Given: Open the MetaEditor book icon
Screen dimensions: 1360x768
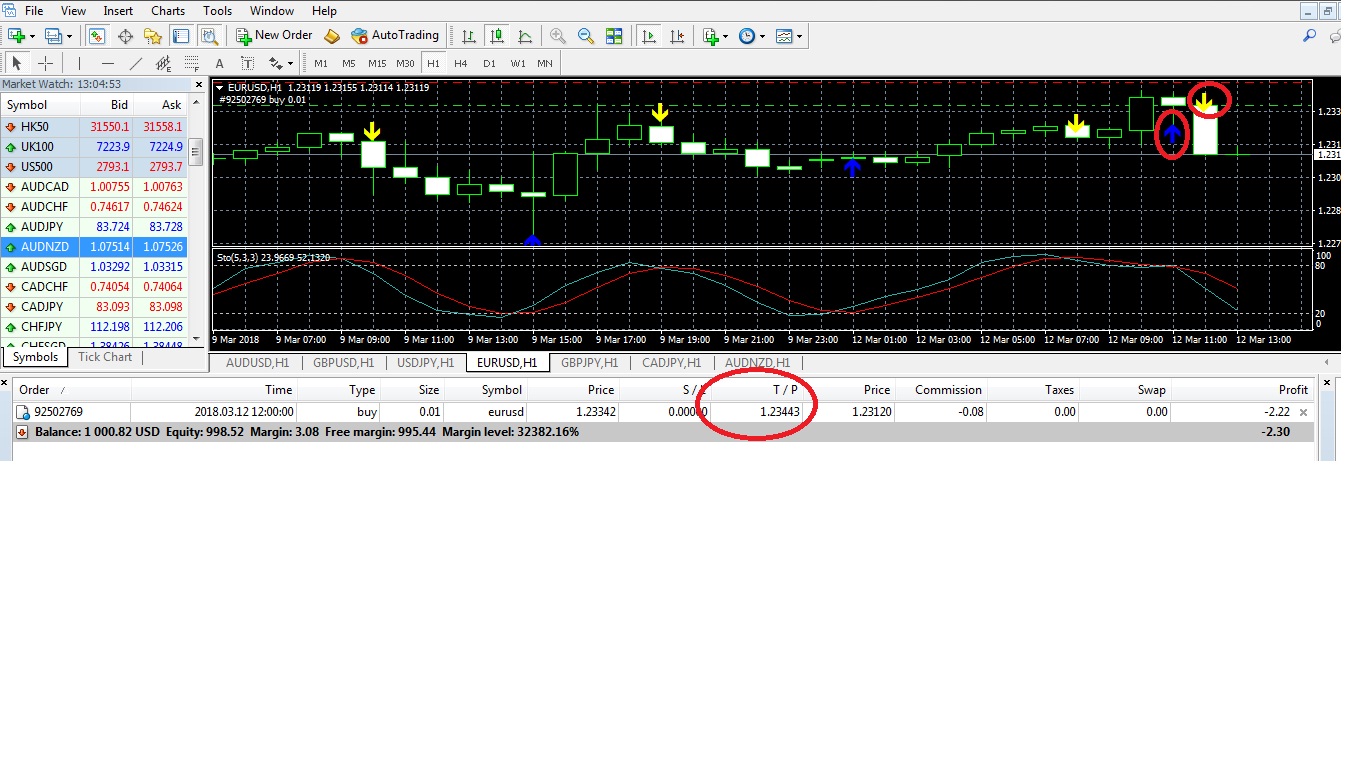Looking at the screenshot, I should point(333,36).
